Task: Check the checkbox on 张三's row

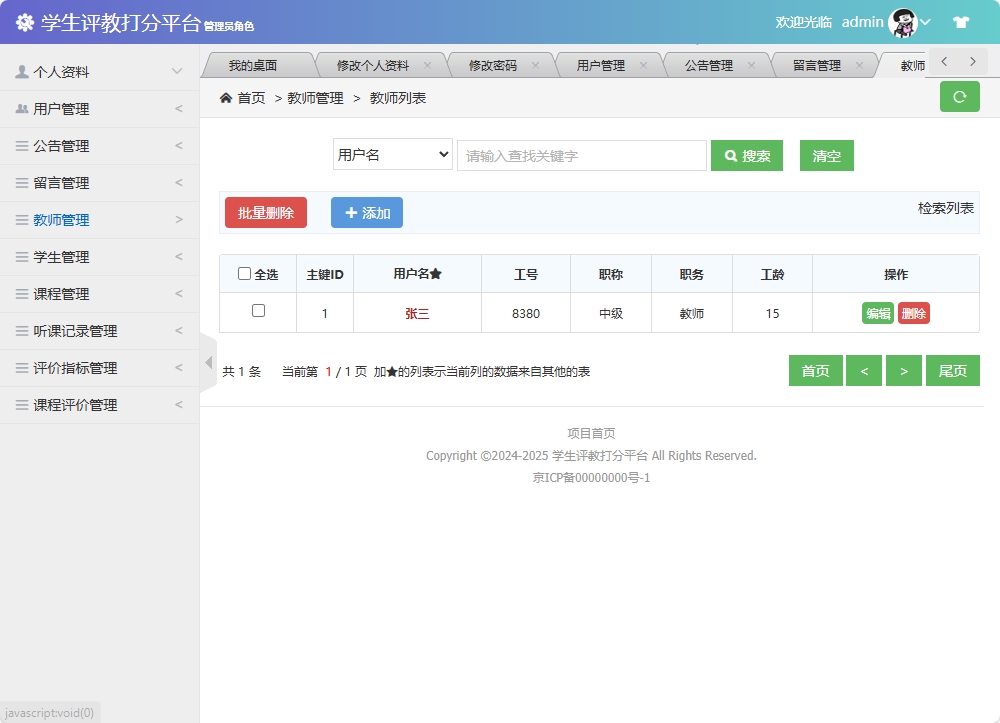Action: coord(257,312)
